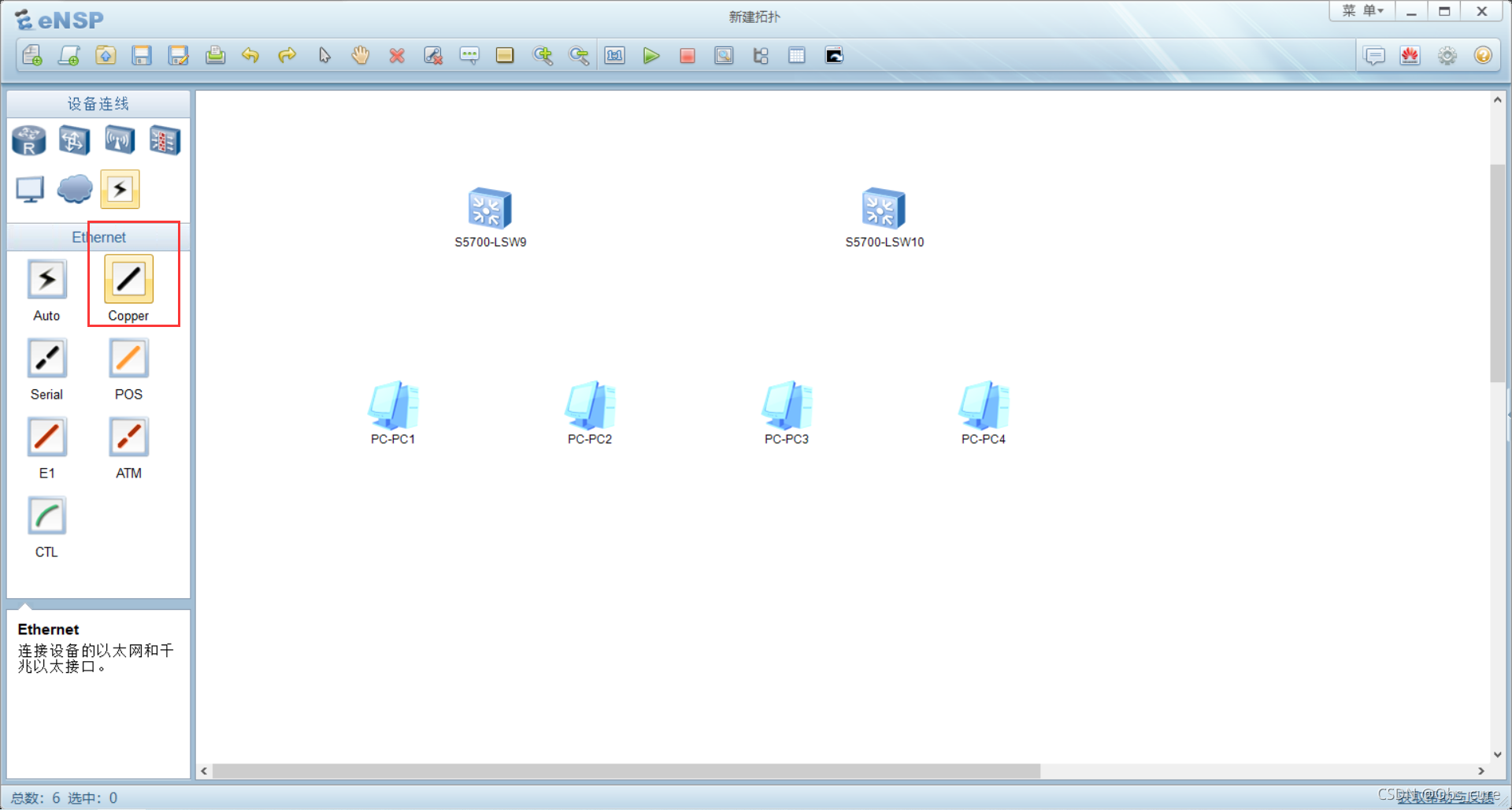Image resolution: width=1512 pixels, height=810 pixels.
Task: Toggle the hand drag tool
Action: click(x=361, y=56)
